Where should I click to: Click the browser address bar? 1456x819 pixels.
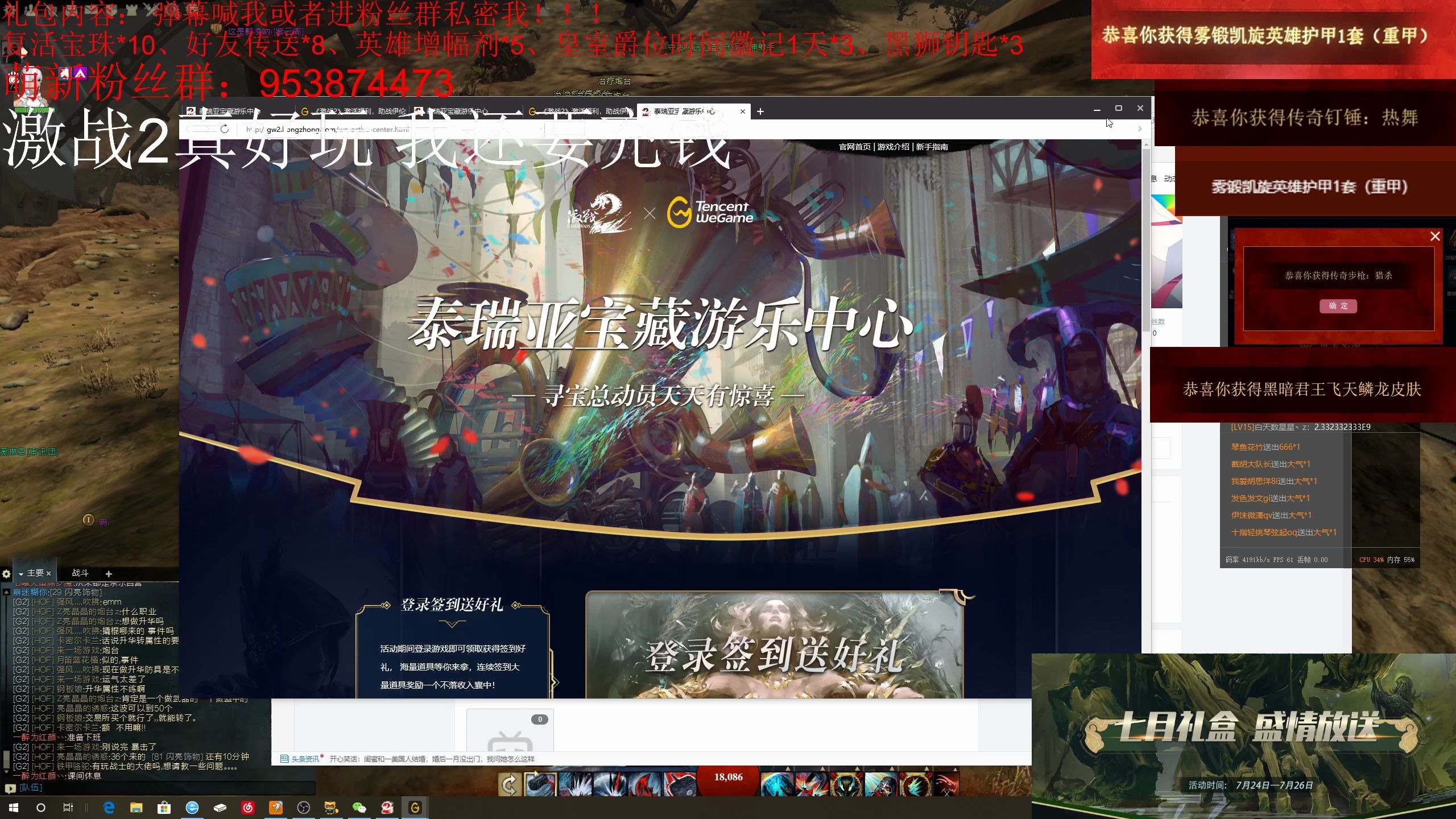point(398,129)
